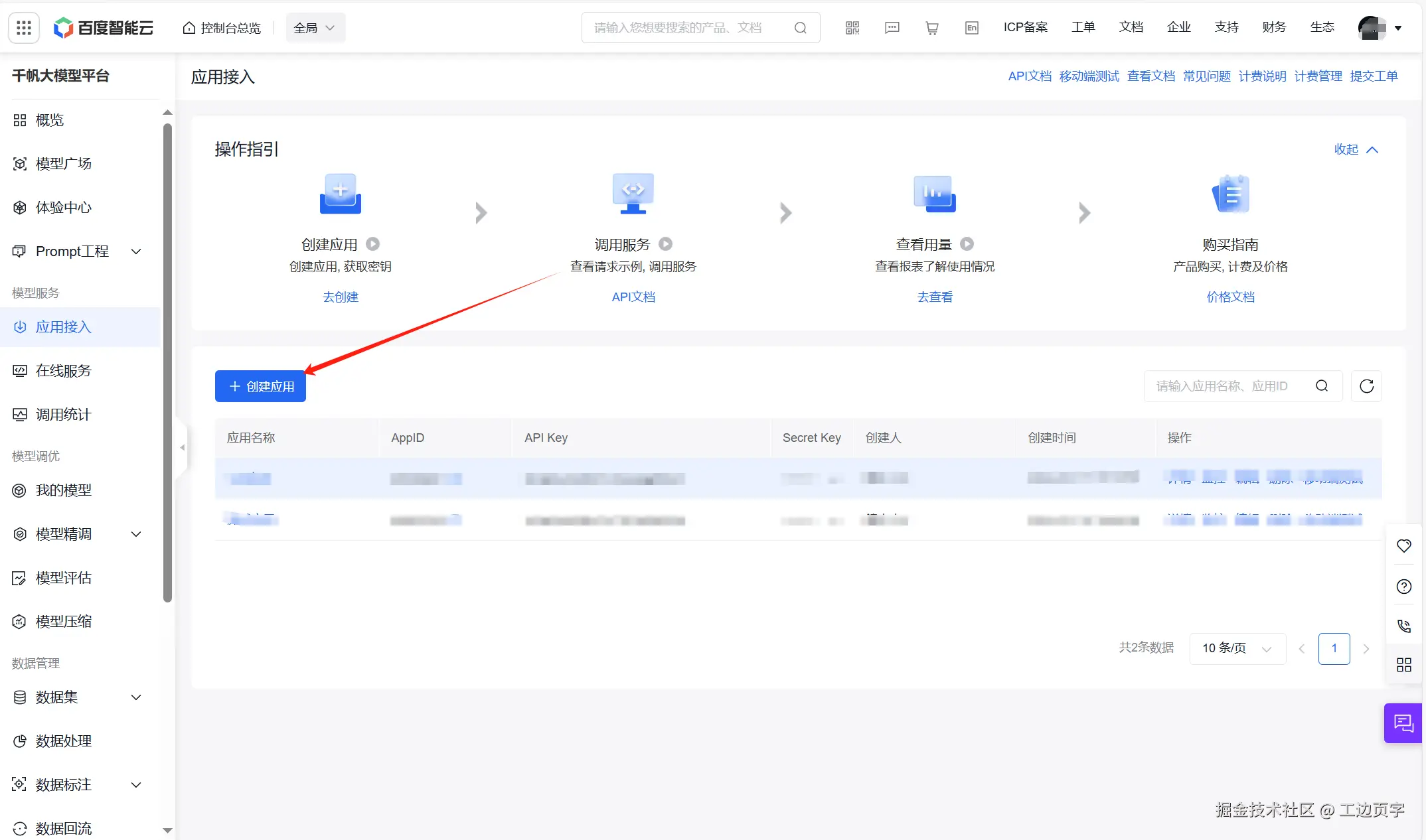Viewport: 1426px width, 840px height.
Task: Switch language with the En icon
Action: coord(972,28)
